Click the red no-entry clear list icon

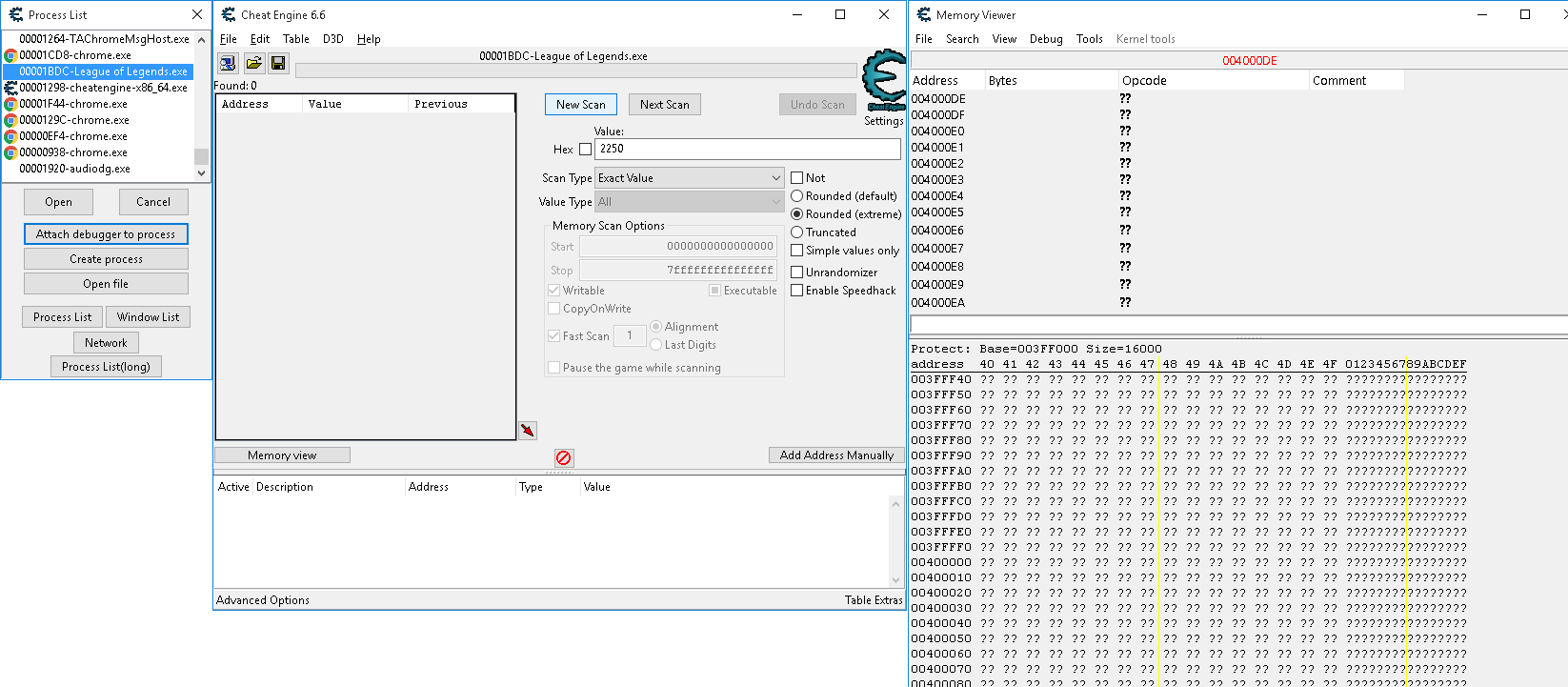(564, 458)
